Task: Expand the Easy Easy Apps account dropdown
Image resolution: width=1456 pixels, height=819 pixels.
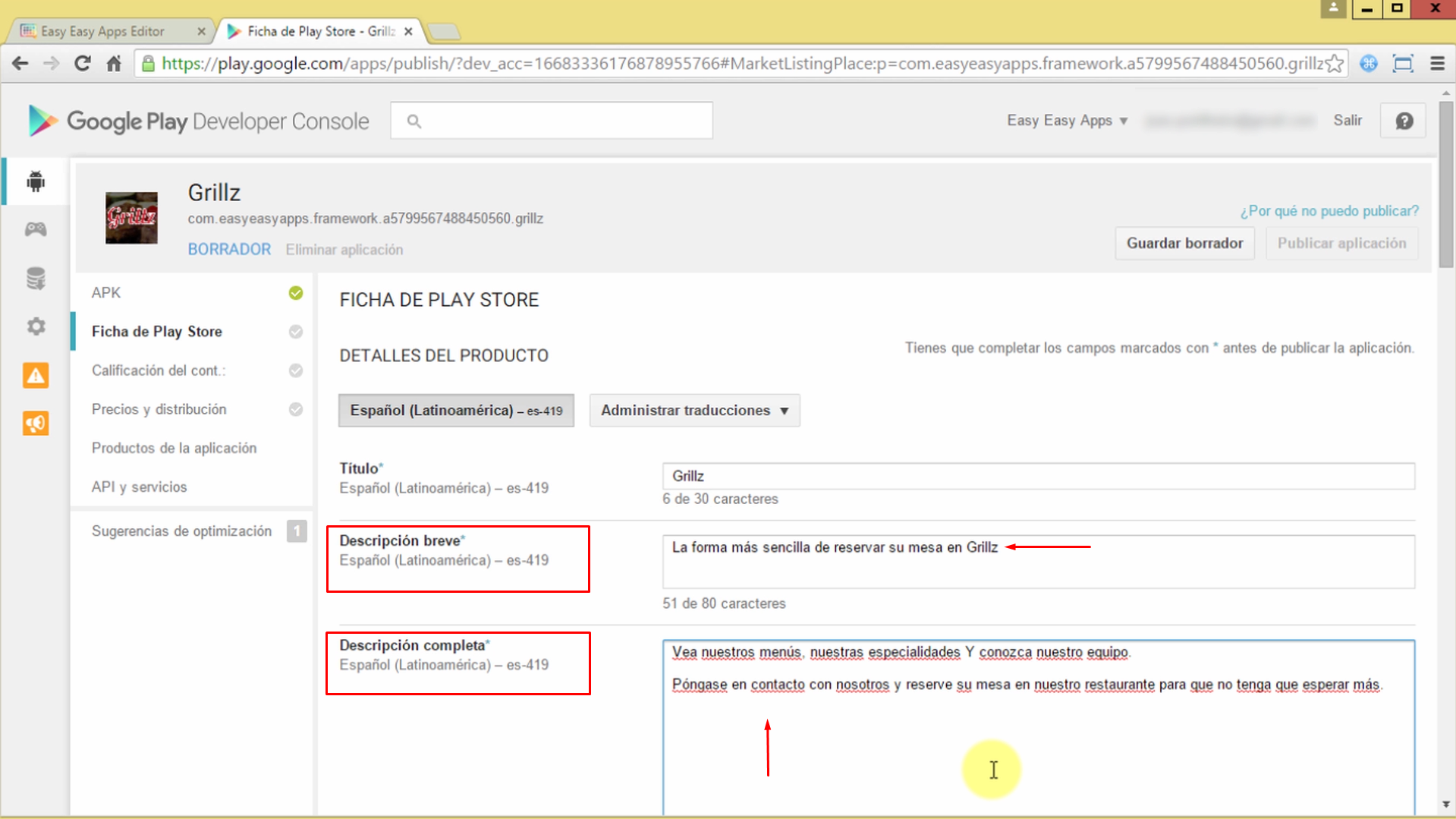Action: 1065,120
